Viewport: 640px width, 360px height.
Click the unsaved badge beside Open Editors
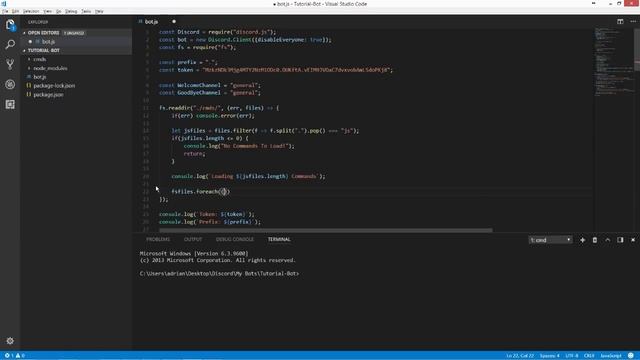(74, 33)
